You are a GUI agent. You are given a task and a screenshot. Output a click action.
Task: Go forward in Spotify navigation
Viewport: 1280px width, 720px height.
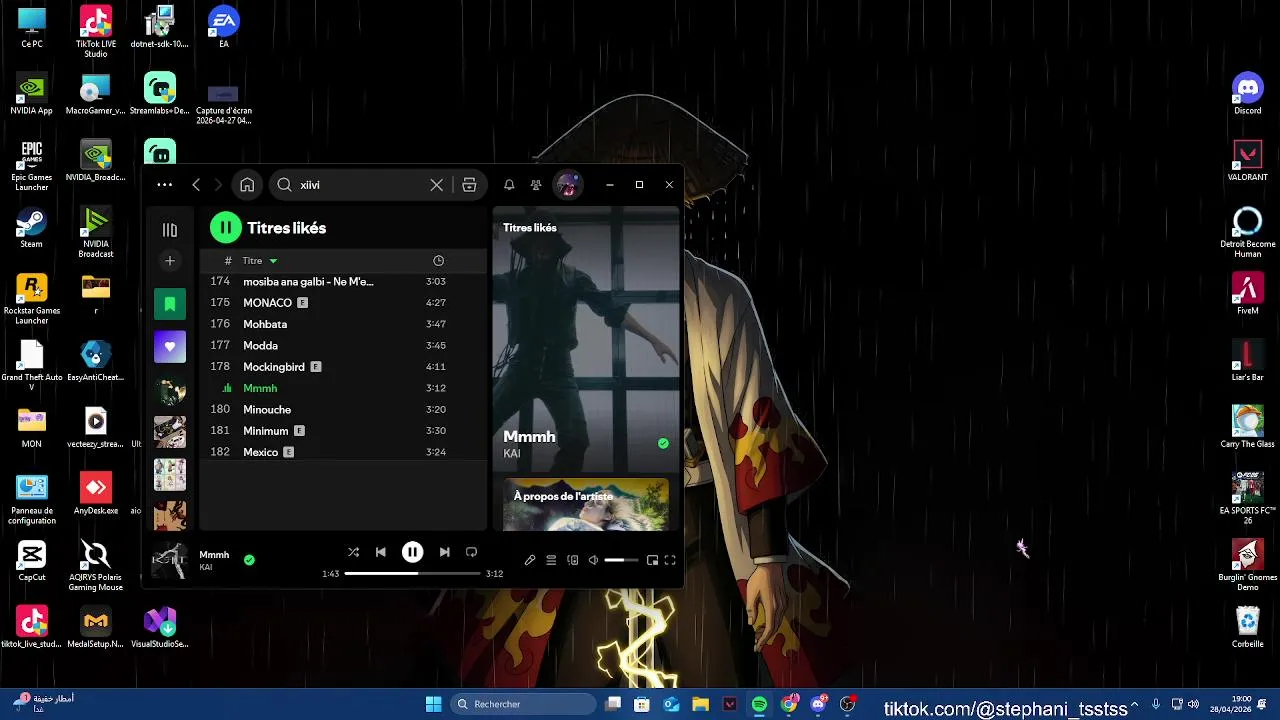coord(218,185)
